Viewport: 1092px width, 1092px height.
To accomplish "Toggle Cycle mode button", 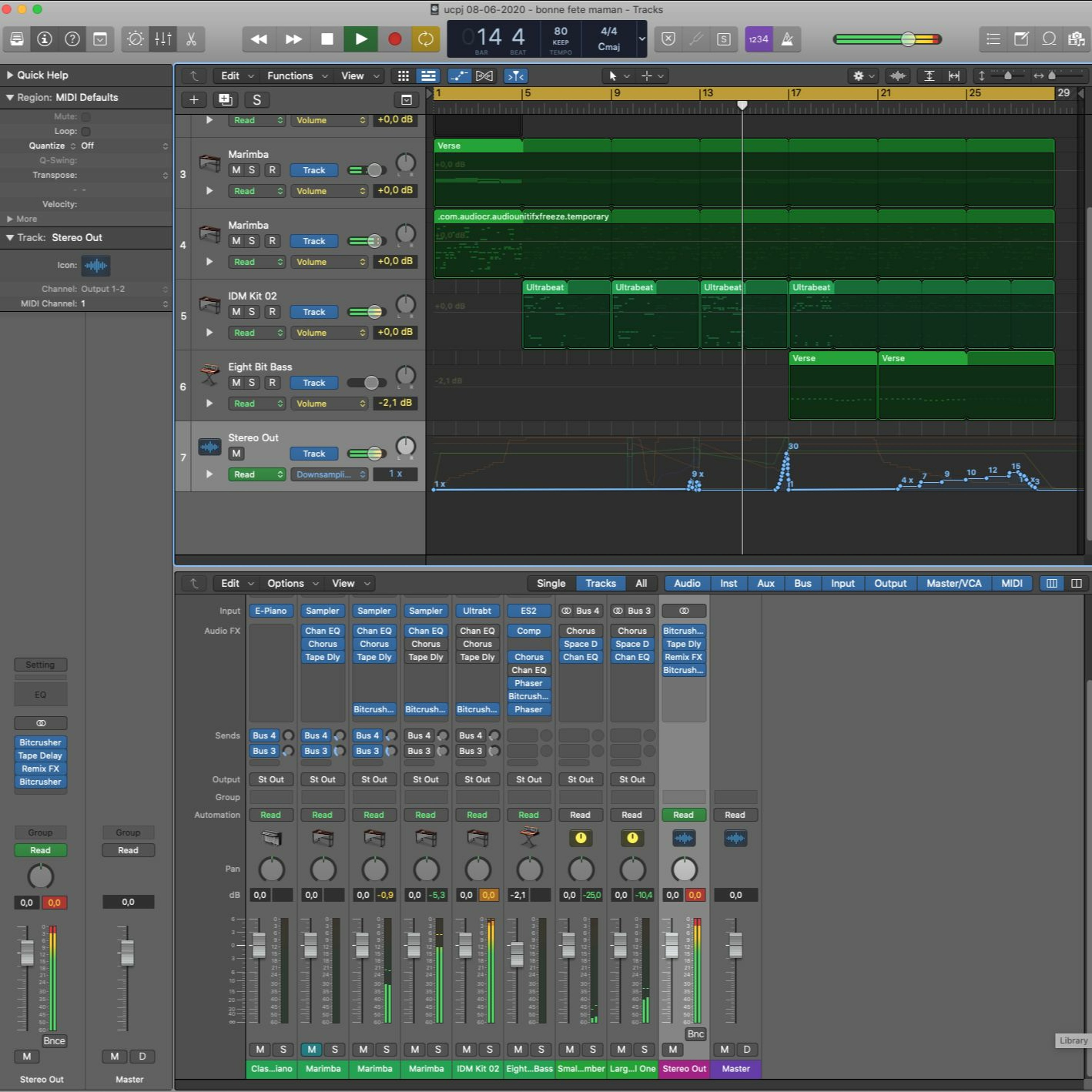I will [425, 39].
